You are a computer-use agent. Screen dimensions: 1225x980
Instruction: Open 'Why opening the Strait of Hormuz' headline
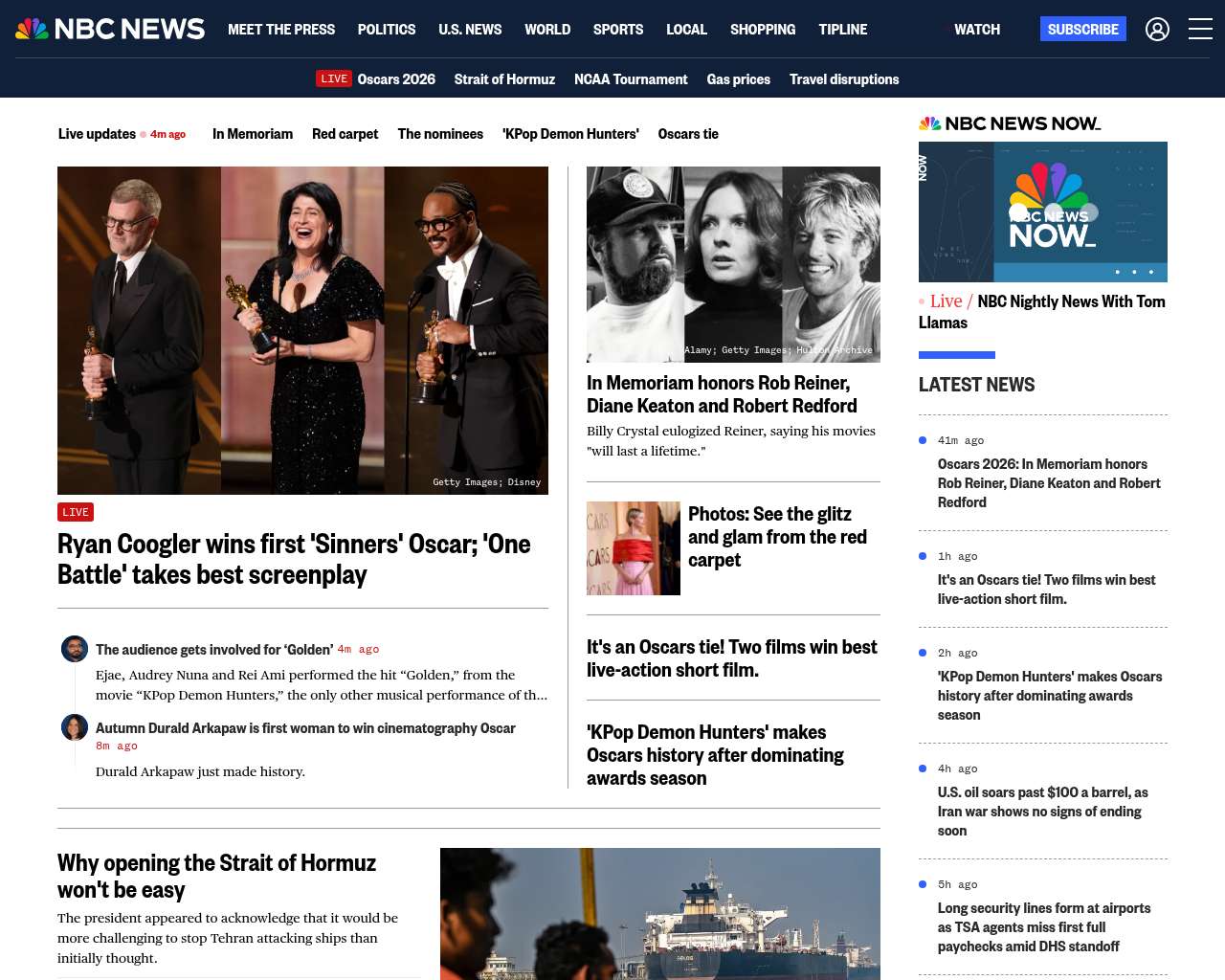216,876
